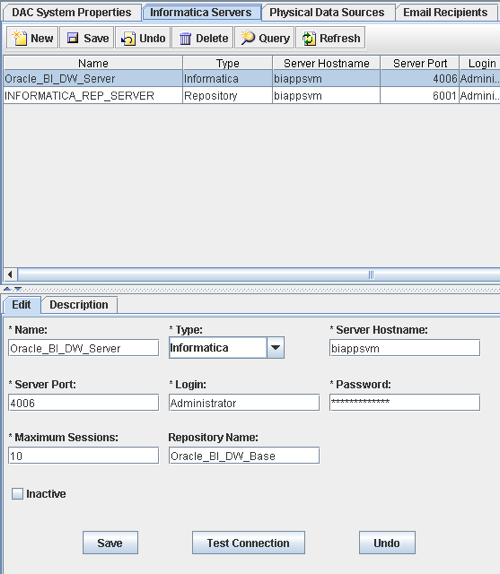The image size is (500, 574).
Task: Select the Edit subtab
Action: pos(21,305)
